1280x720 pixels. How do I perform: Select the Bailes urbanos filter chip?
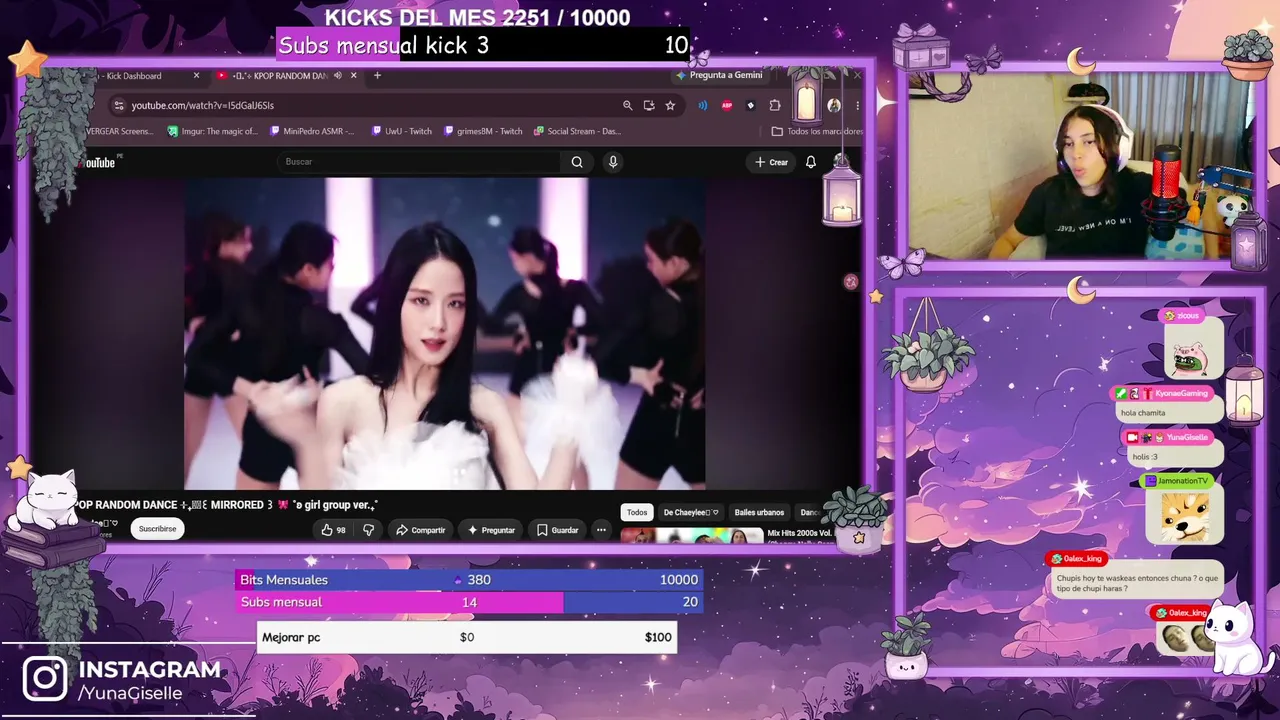(x=759, y=512)
